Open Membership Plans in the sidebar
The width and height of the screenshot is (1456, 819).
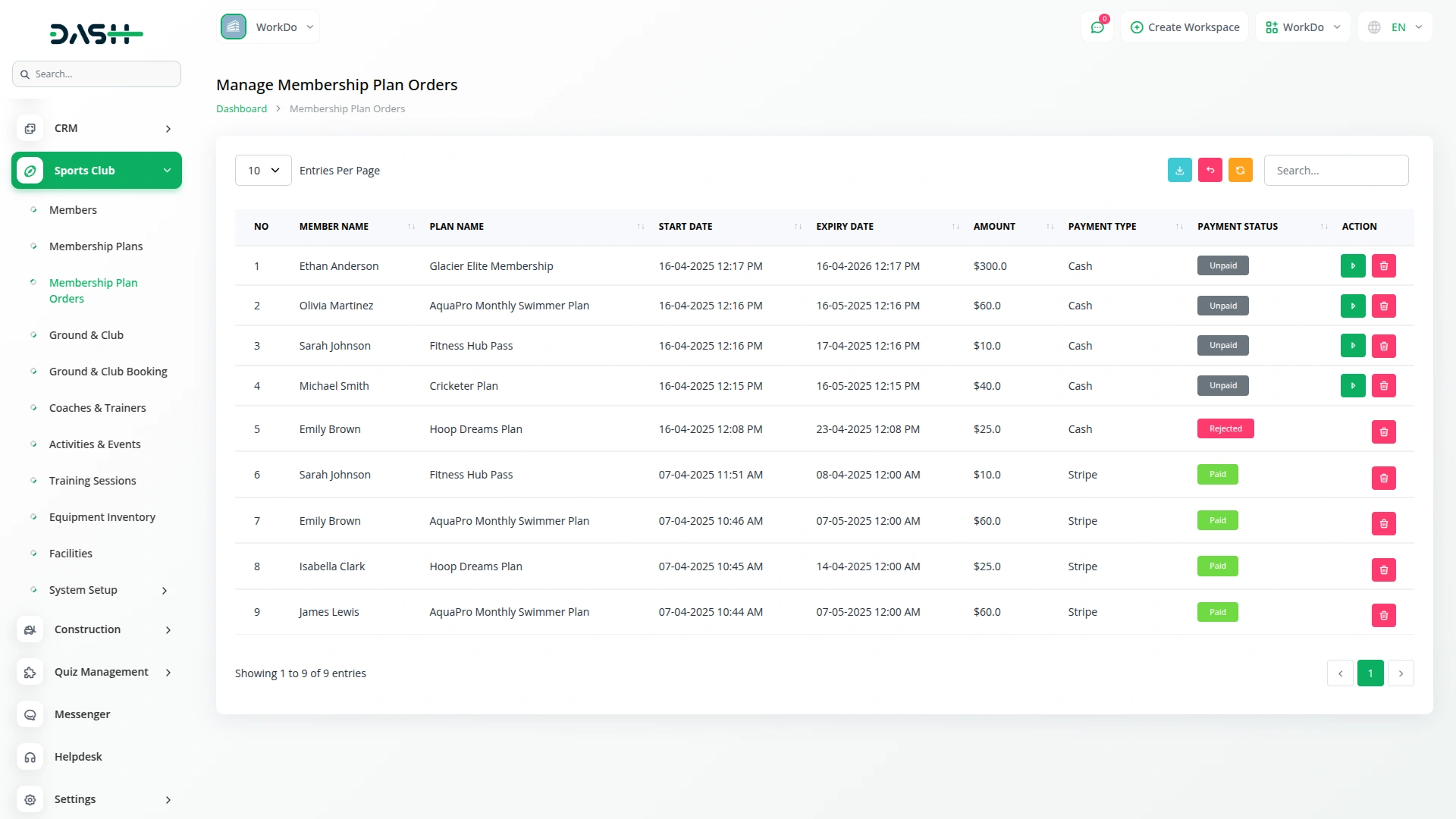coord(96,246)
